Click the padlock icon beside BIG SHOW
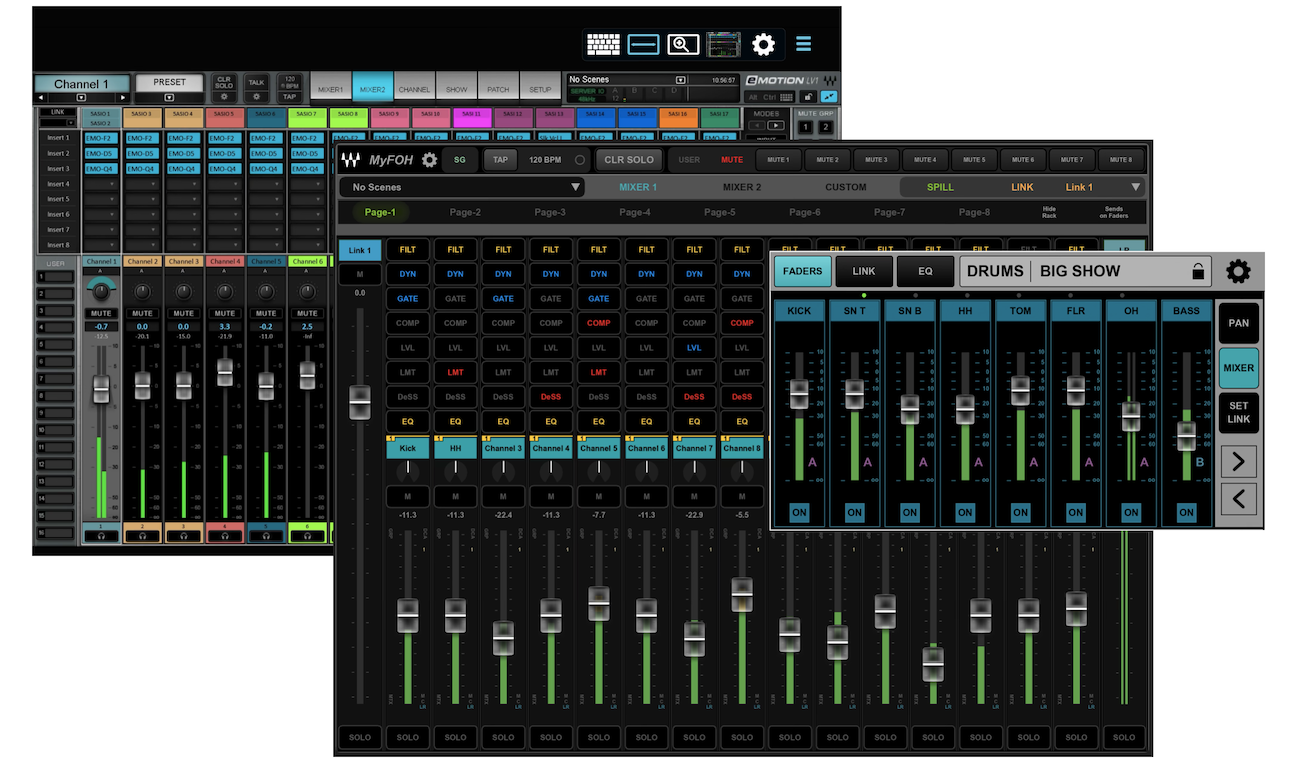The height and width of the screenshot is (765, 1300). (x=1197, y=271)
